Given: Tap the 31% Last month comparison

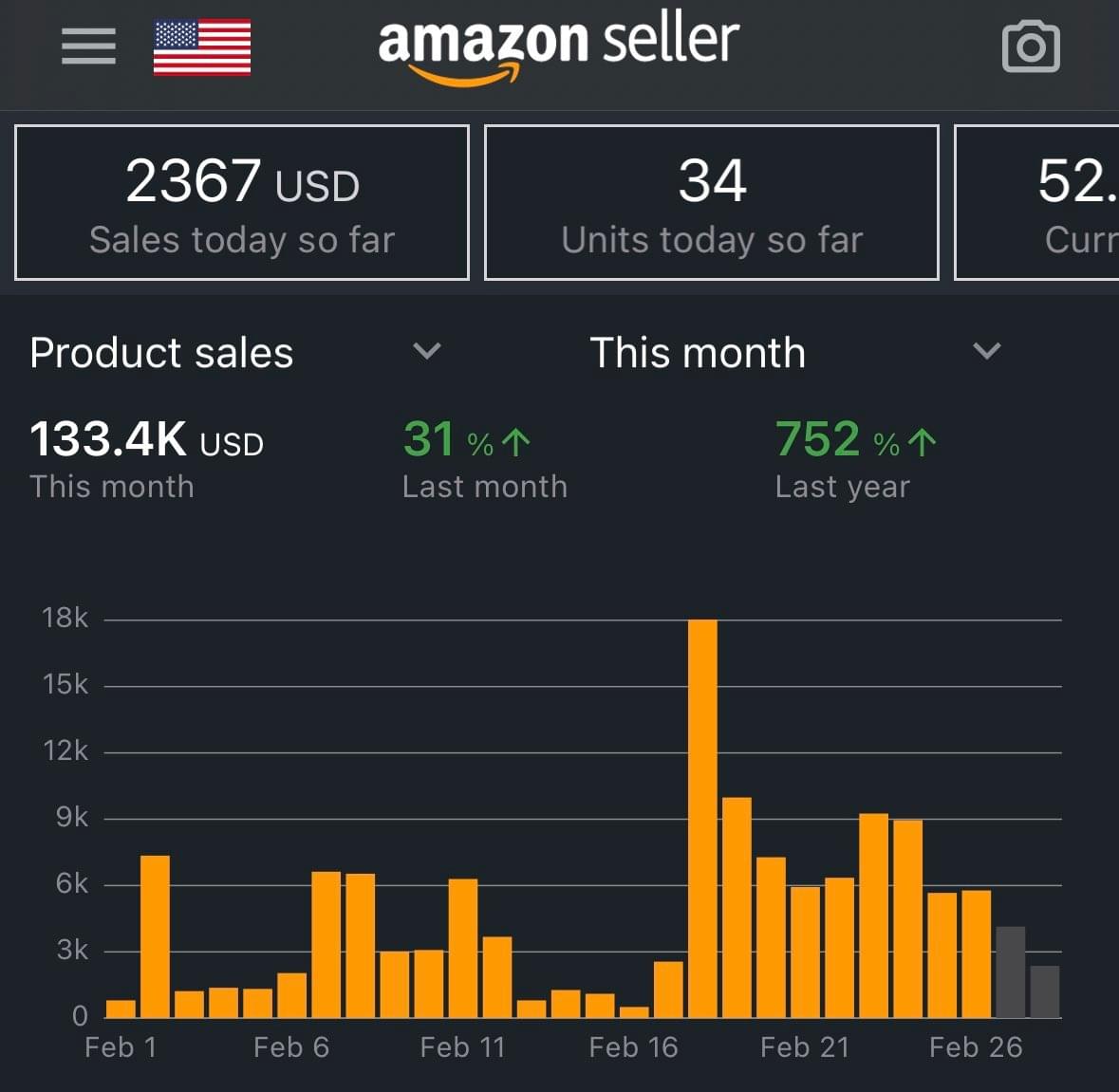Looking at the screenshot, I should (x=484, y=460).
